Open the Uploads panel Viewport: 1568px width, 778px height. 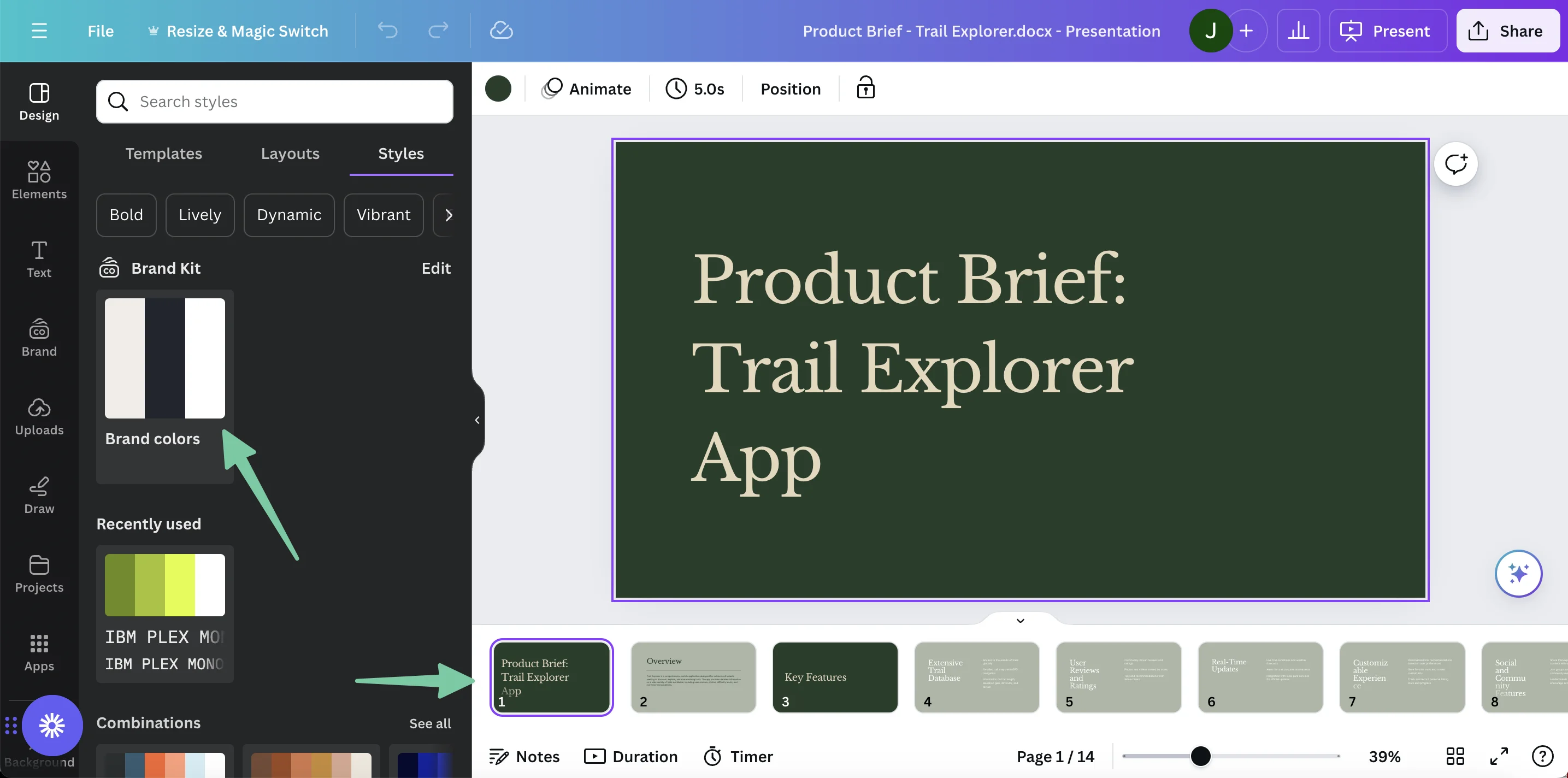coord(38,416)
